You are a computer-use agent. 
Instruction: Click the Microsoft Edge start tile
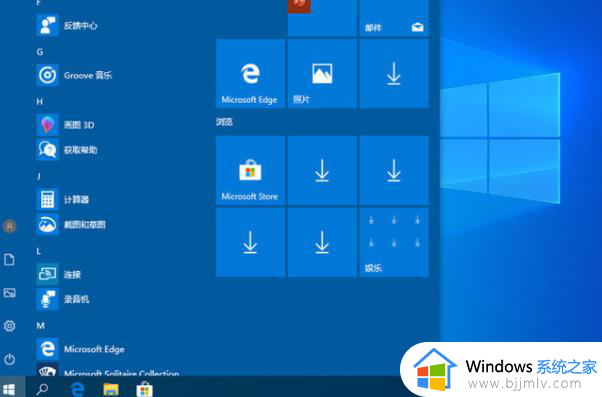[250, 73]
